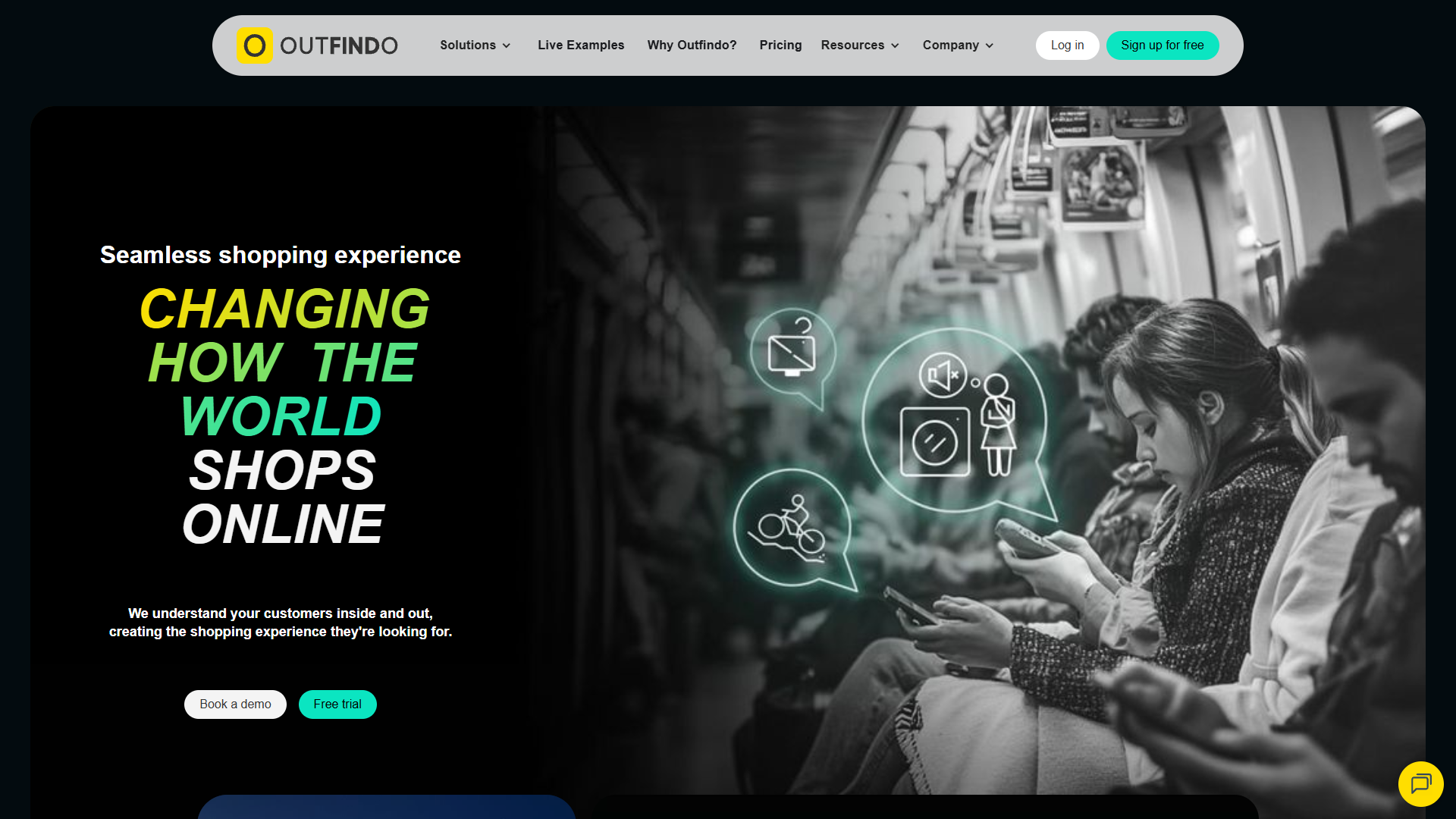
Task: Go to the Pricing page
Action: (780, 45)
